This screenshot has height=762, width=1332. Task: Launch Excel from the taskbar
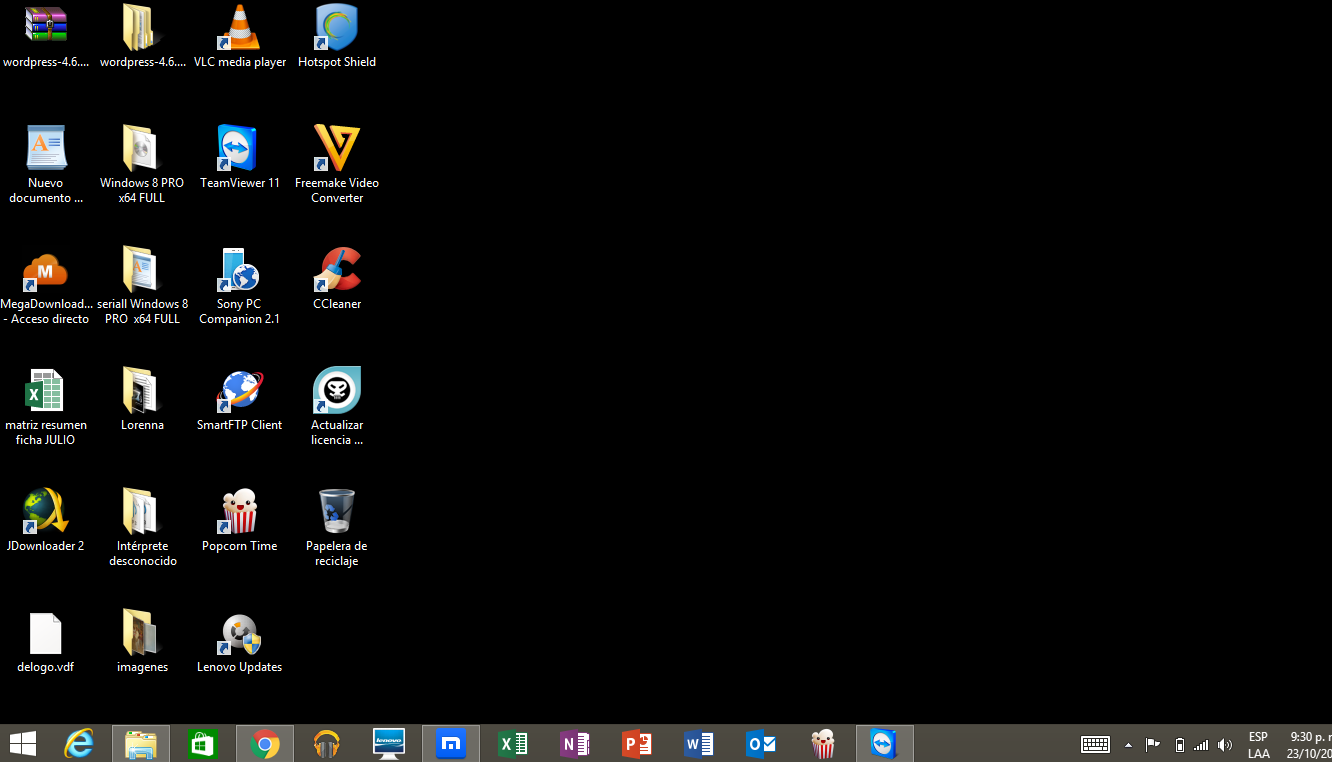click(513, 744)
